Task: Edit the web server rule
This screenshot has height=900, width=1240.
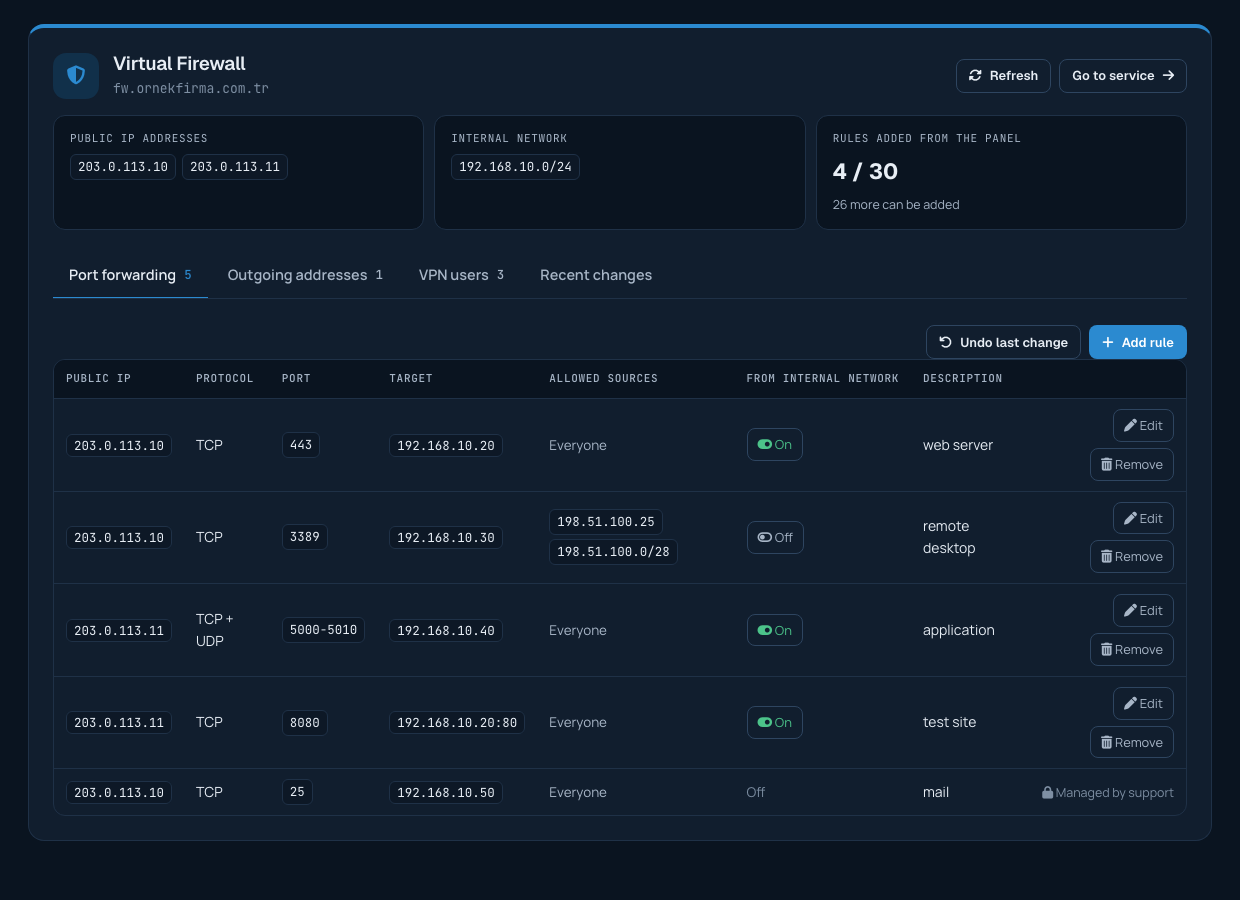Action: tap(1143, 426)
